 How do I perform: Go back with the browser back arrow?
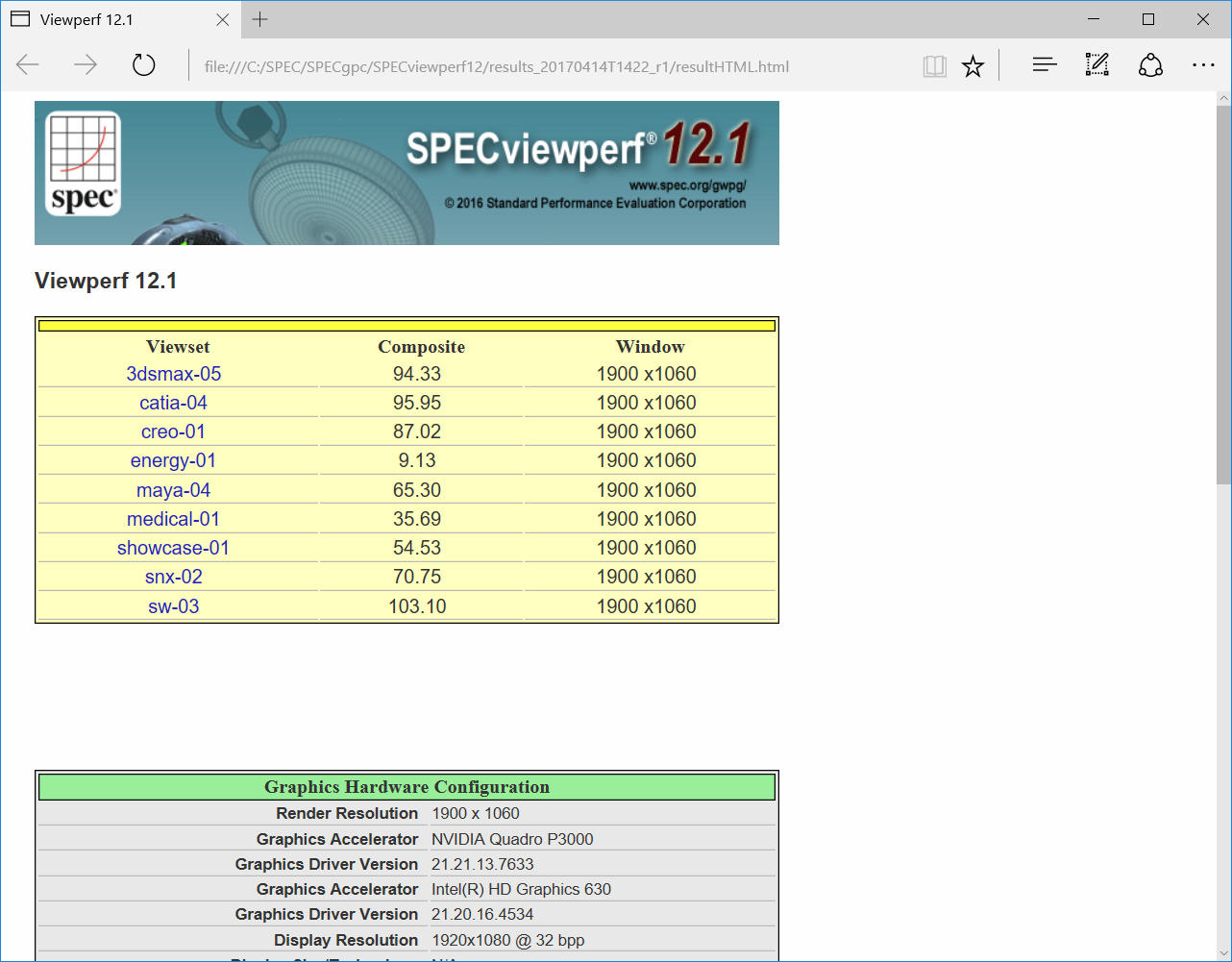(x=28, y=65)
